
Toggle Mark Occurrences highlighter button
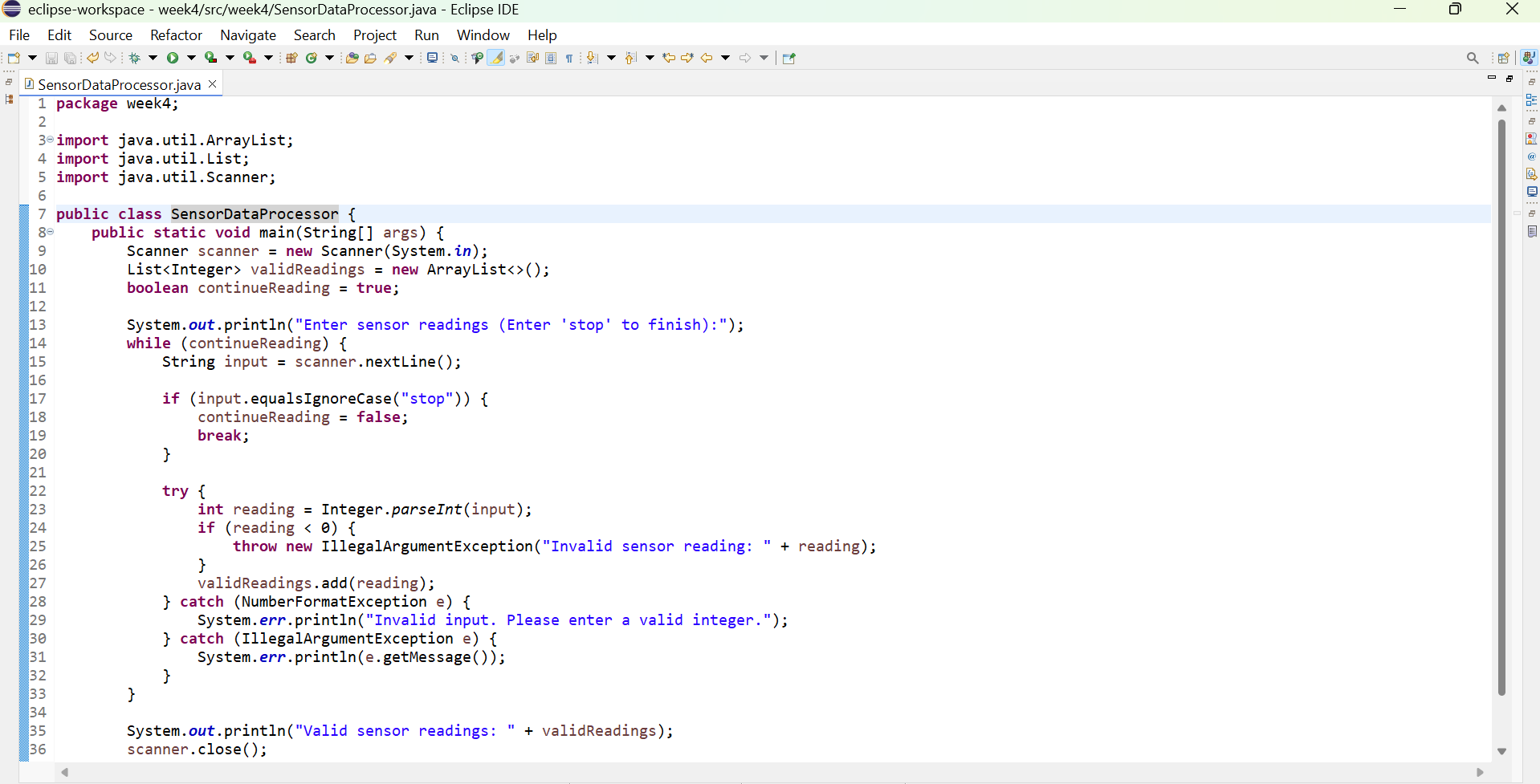point(496,58)
